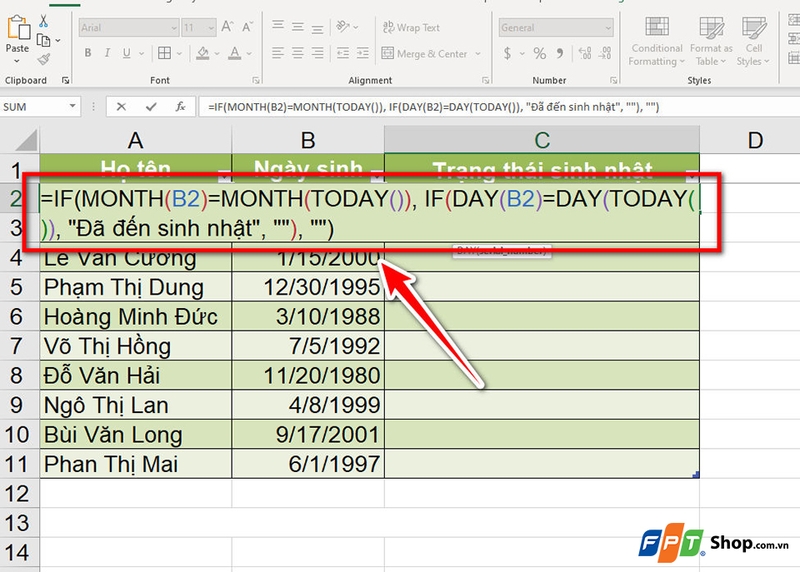
Task: Toggle Bold formatting
Action: click(88, 53)
